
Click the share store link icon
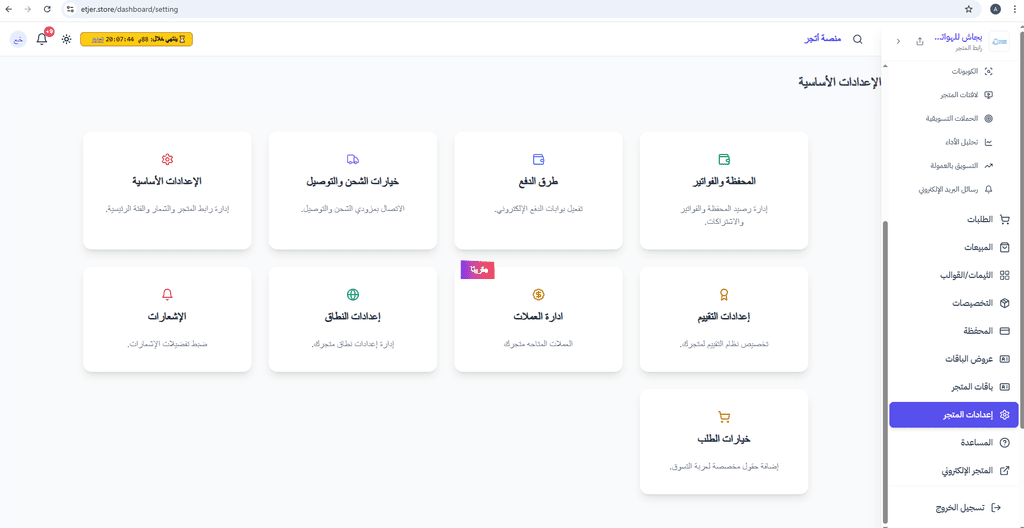[920, 41]
